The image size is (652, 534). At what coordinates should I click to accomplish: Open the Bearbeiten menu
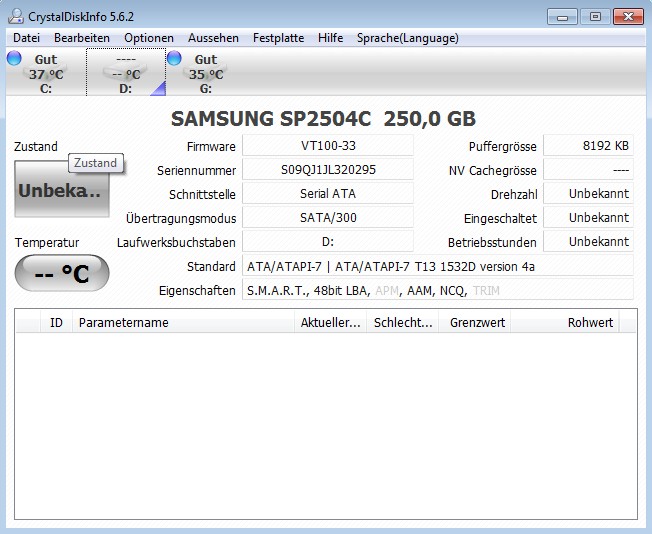(x=82, y=38)
